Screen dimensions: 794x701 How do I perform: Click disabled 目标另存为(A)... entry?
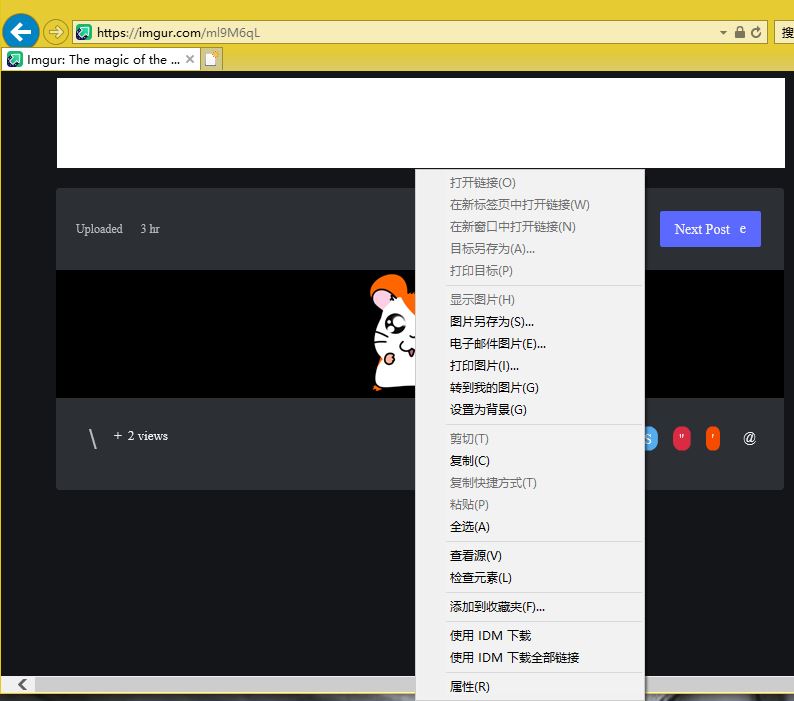[530, 249]
